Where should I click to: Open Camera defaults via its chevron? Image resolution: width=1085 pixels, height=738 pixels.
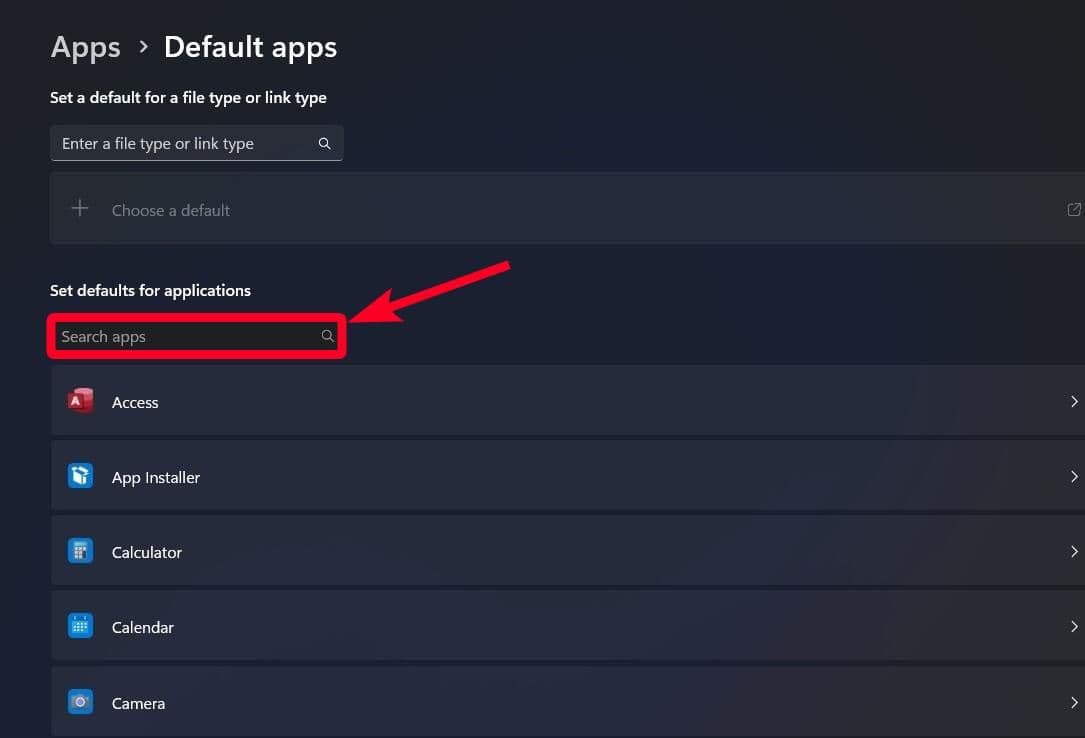click(1074, 702)
